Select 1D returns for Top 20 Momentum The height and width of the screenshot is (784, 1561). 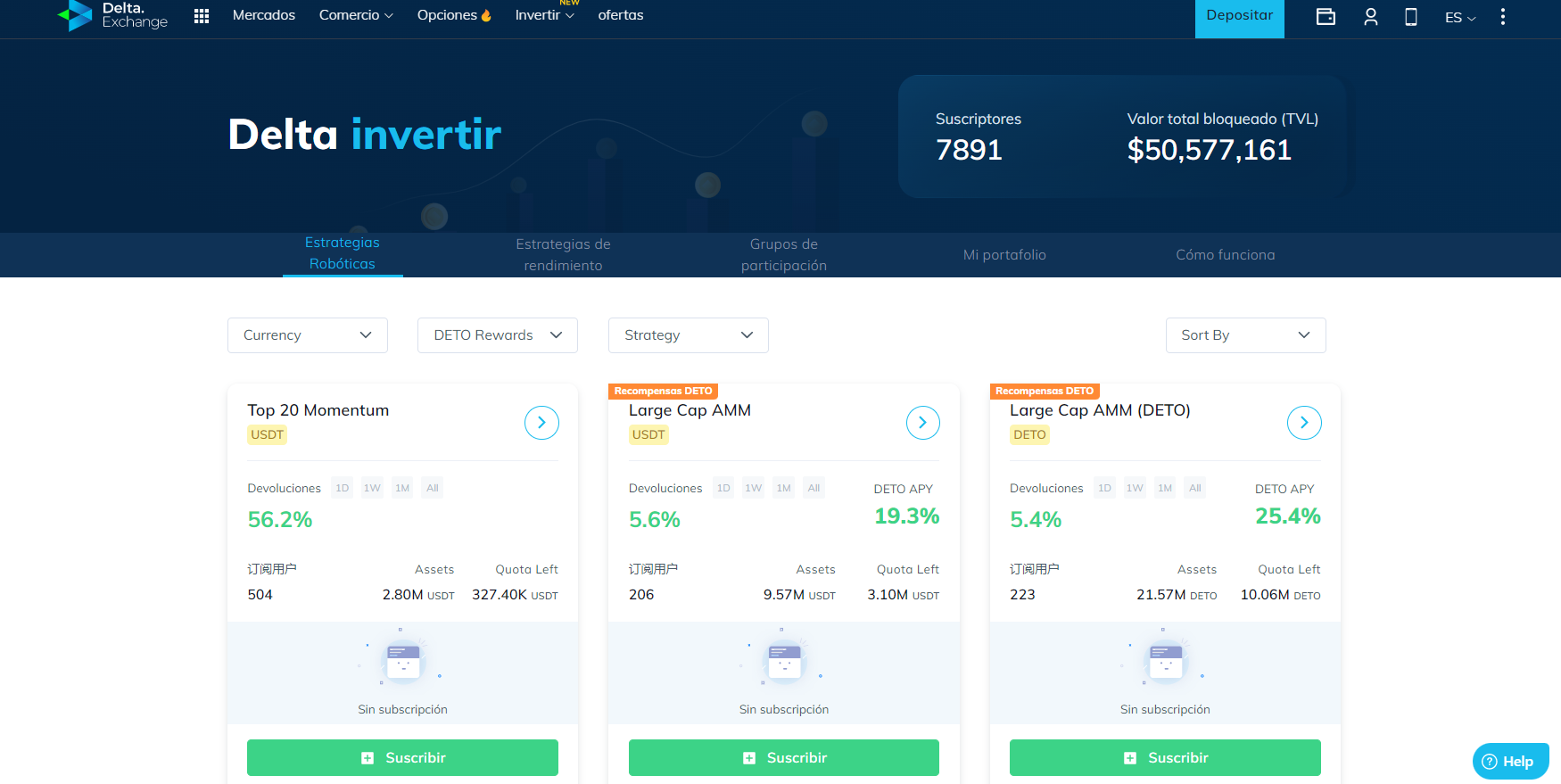[343, 488]
